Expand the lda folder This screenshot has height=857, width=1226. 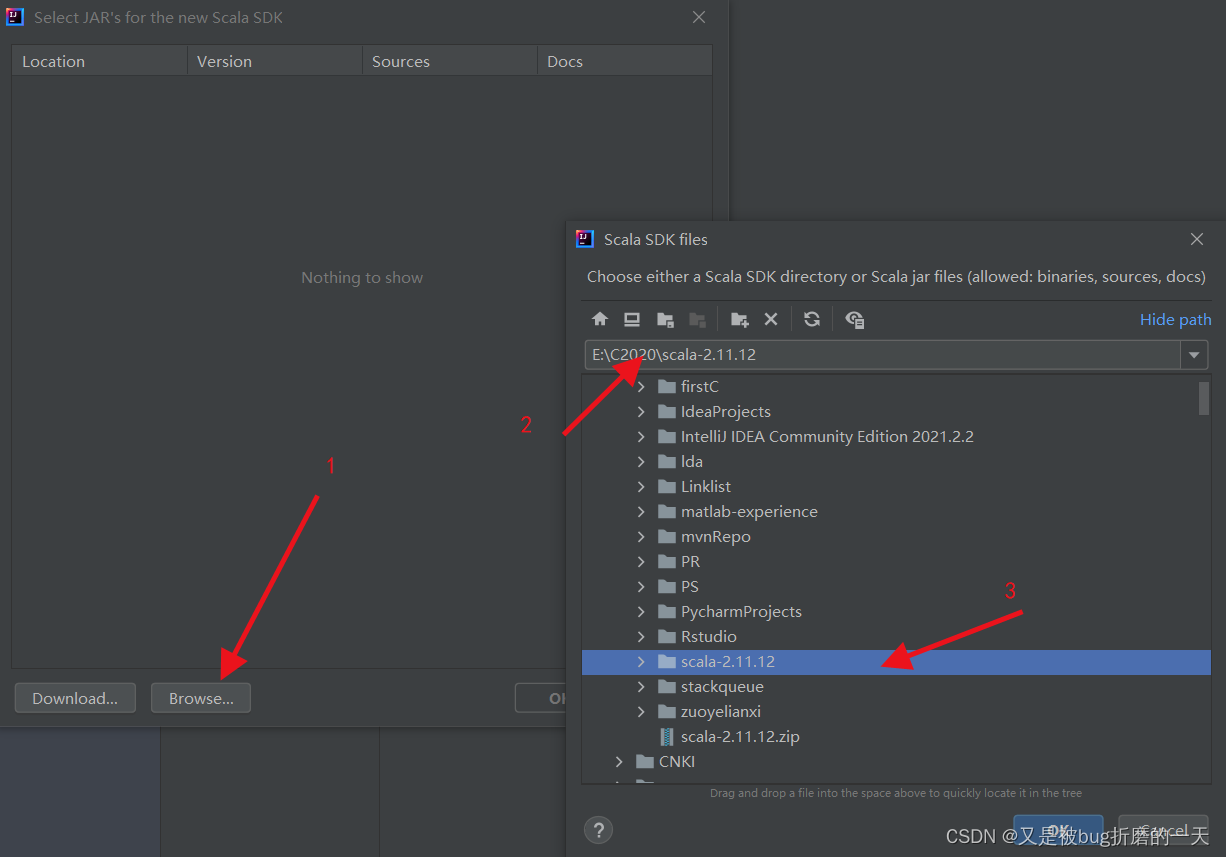coord(641,462)
